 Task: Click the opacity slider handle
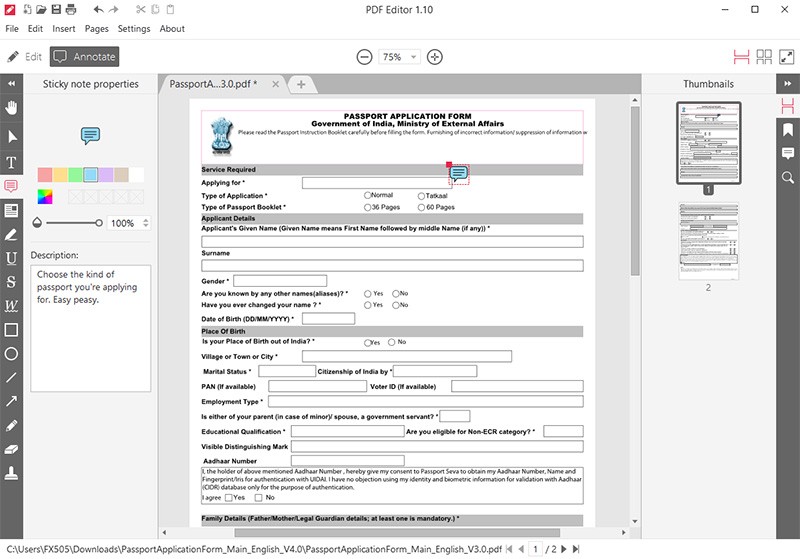98,223
